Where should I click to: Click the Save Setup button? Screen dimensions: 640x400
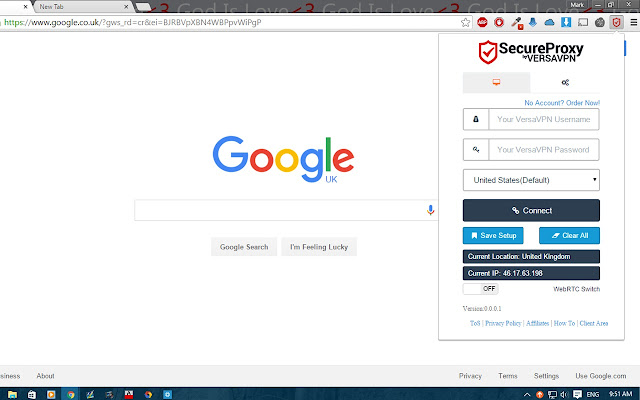493,236
